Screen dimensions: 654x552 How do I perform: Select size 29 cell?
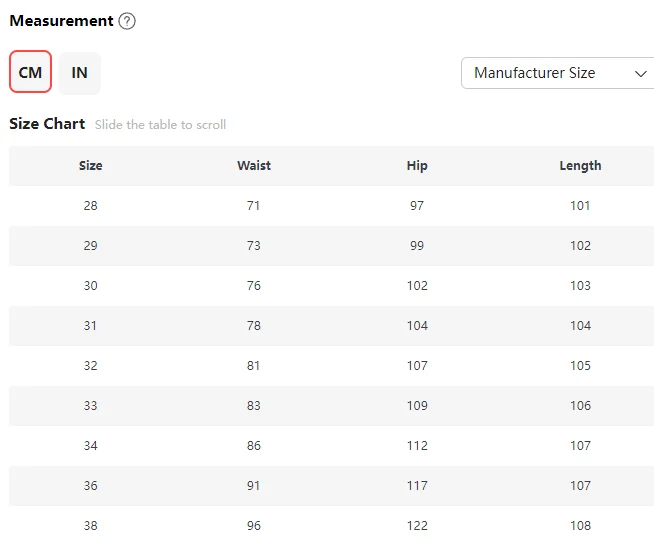pyautogui.click(x=91, y=246)
